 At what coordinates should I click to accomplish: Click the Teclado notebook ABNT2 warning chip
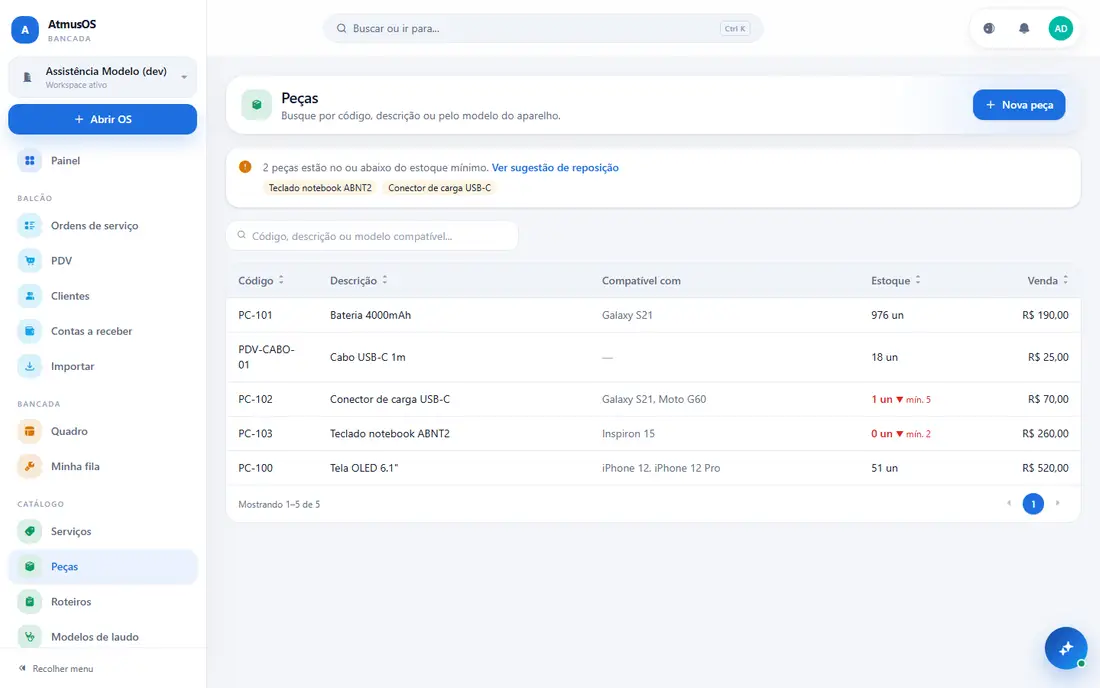320,188
